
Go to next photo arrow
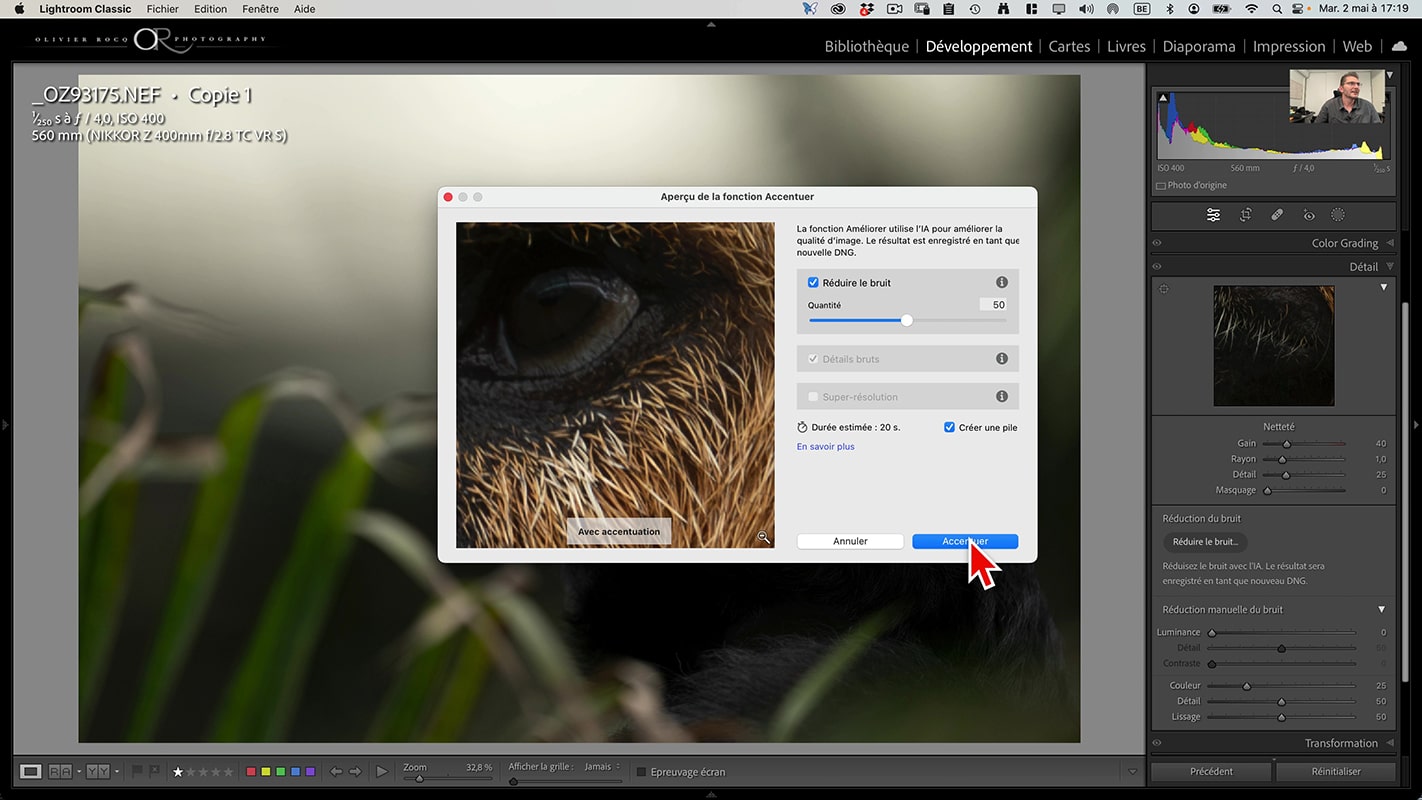(354, 771)
